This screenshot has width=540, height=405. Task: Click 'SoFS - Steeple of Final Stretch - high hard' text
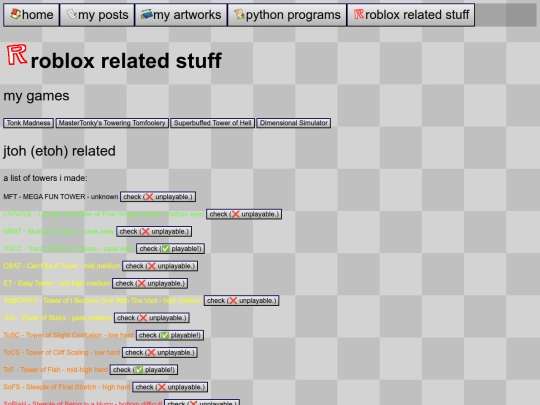67,387
